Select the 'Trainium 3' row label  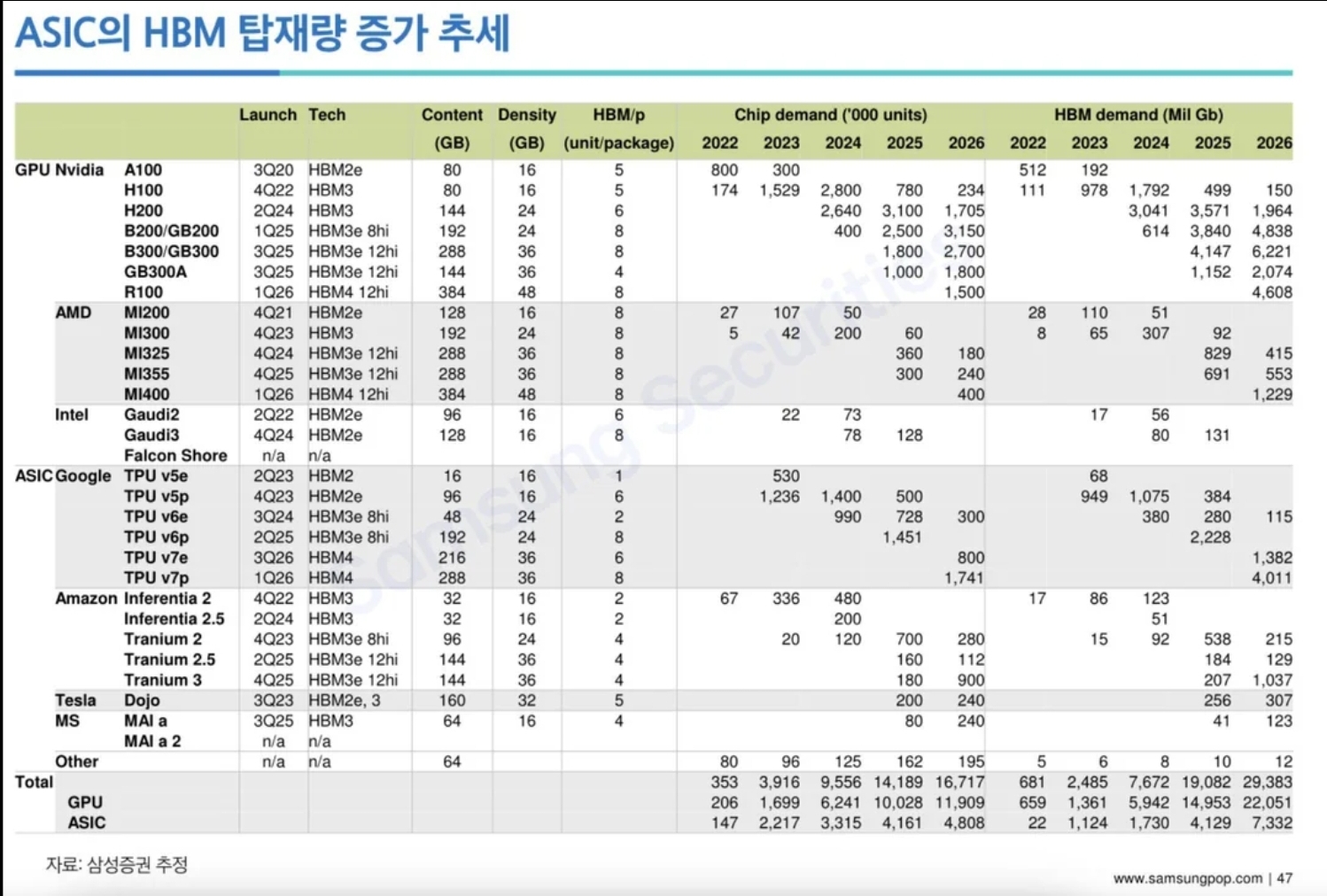[x=163, y=680]
